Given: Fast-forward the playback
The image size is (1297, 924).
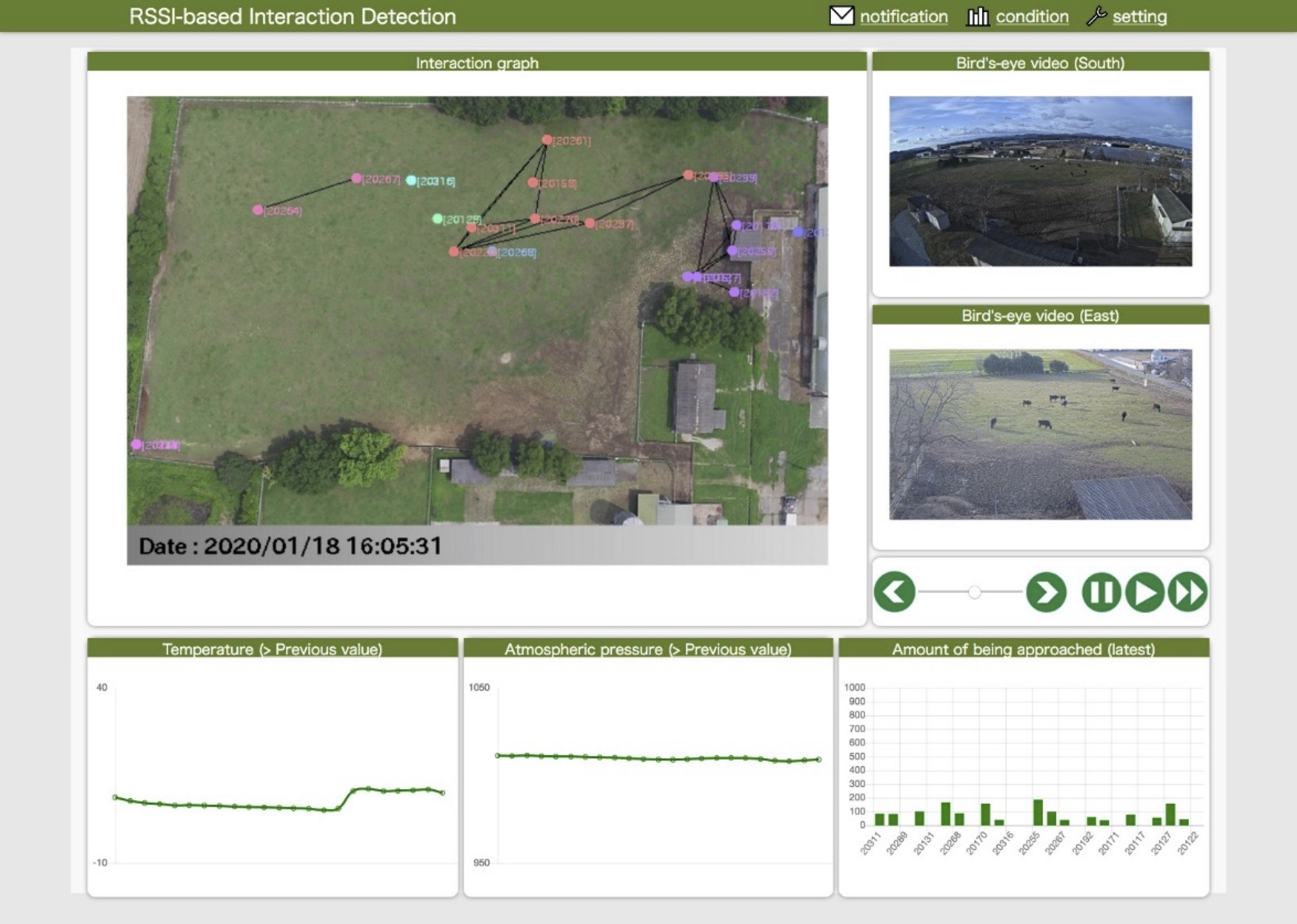Looking at the screenshot, I should [1188, 592].
